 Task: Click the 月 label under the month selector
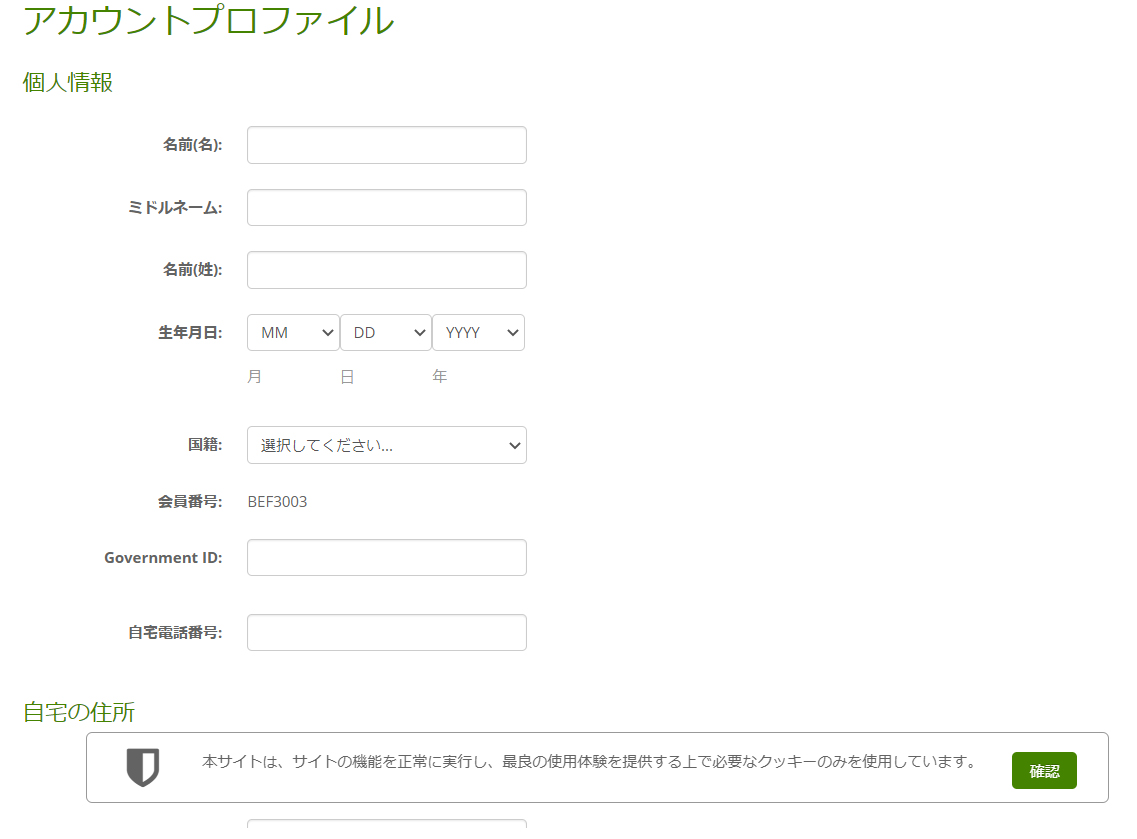[254, 377]
